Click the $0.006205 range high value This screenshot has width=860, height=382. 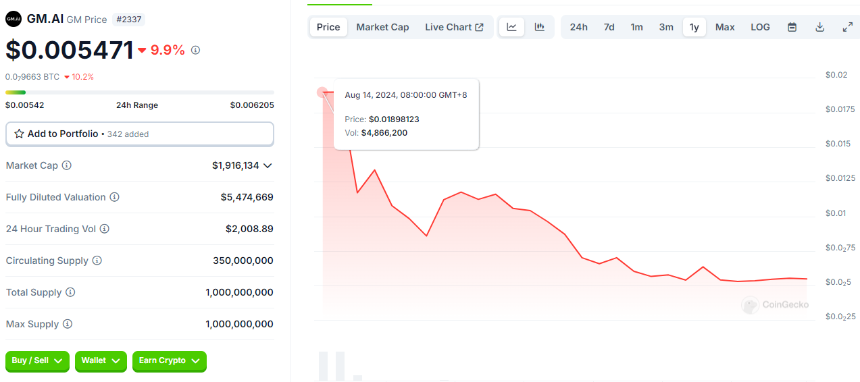pyautogui.click(x=252, y=105)
